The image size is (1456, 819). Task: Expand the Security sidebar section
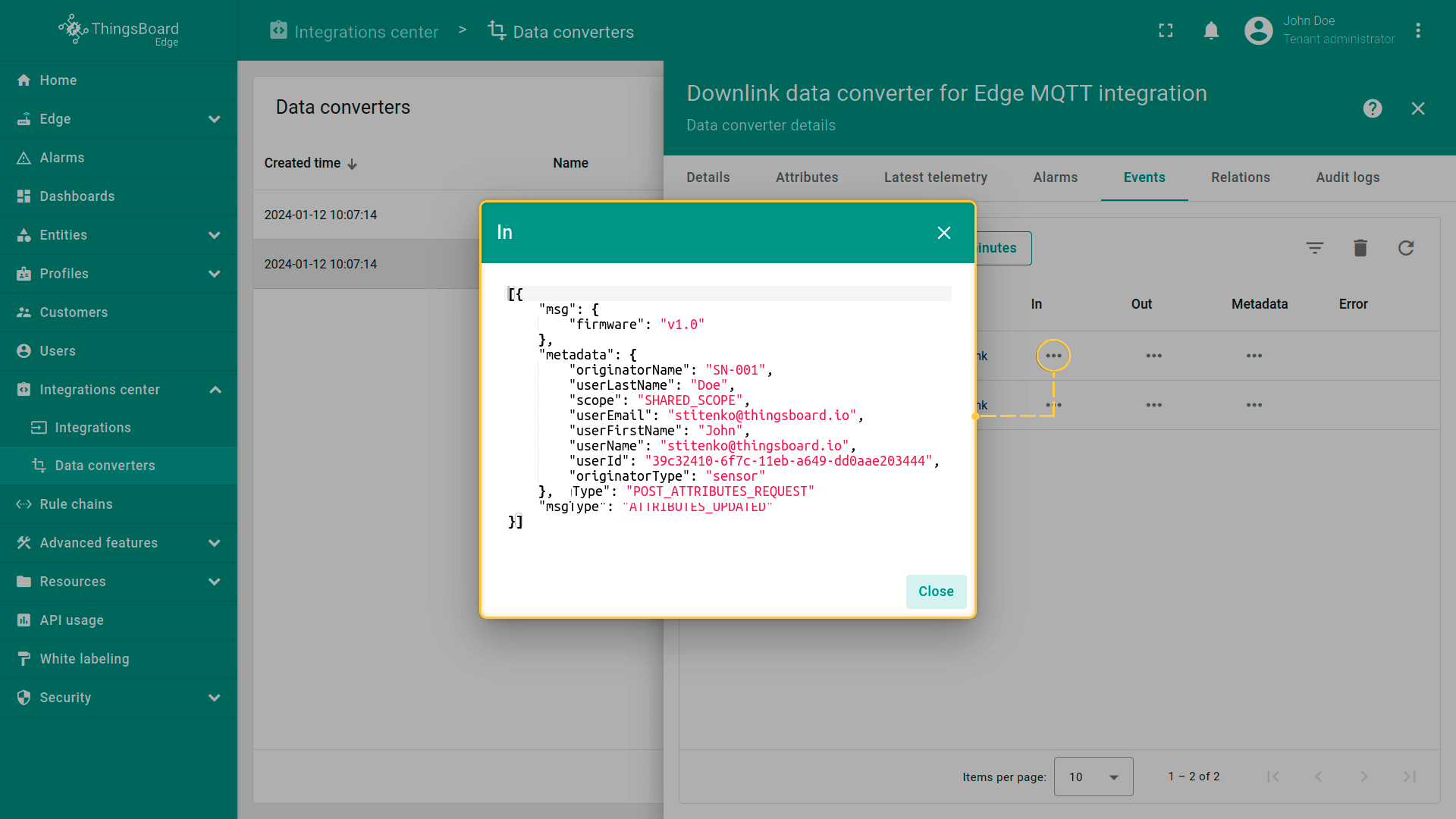215,698
